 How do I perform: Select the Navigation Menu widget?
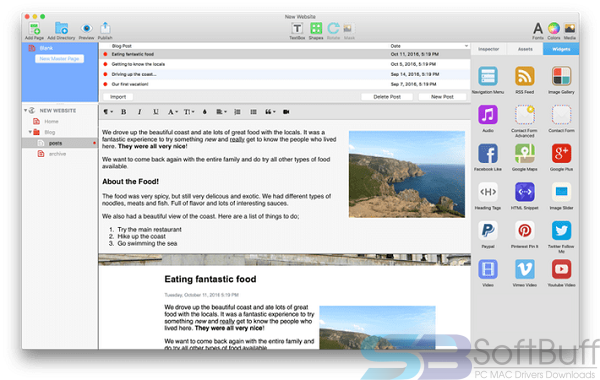pos(488,76)
